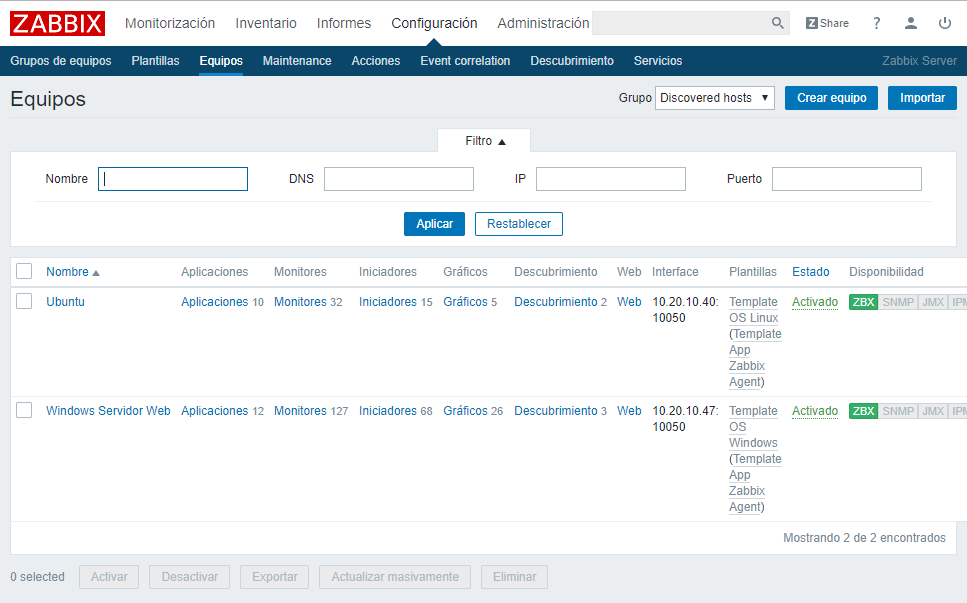Click SNMP availability badge for Ubuntu
The height and width of the screenshot is (603, 967).
pos(898,302)
